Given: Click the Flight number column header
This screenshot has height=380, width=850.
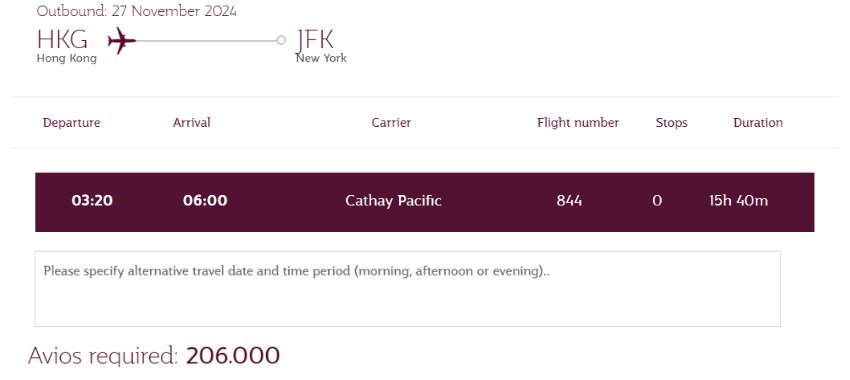Looking at the screenshot, I should 578,123.
